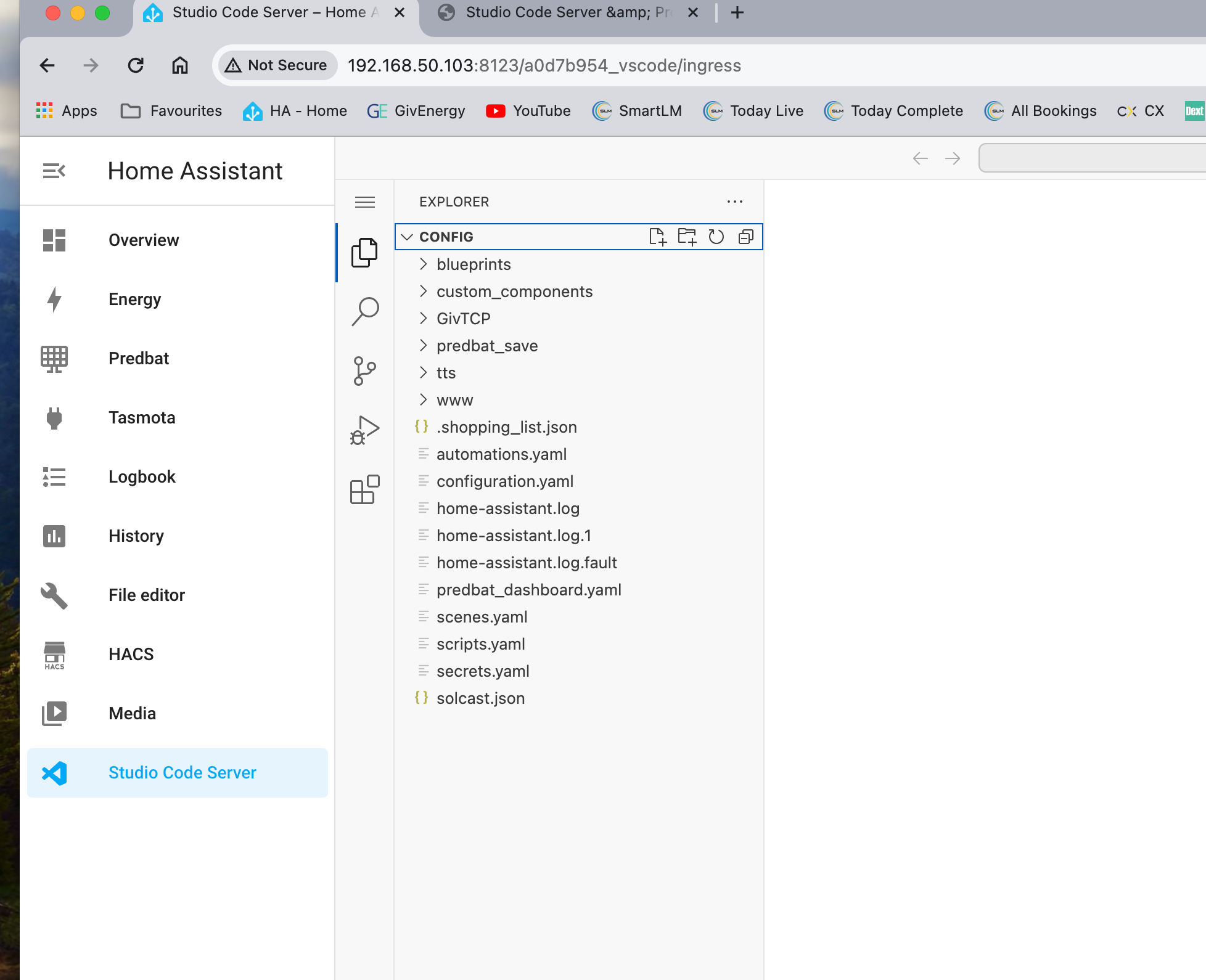Open the VS Code hamburger menu
Screen dimensions: 1206x980
365,202
